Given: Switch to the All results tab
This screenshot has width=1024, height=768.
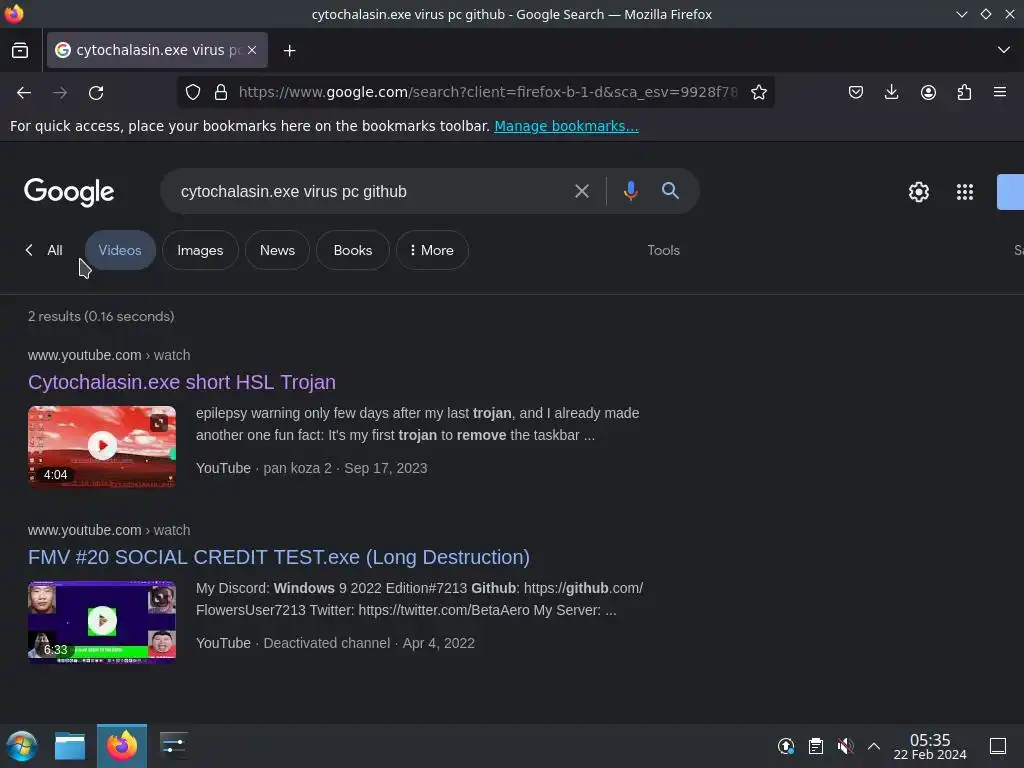Looking at the screenshot, I should [55, 250].
